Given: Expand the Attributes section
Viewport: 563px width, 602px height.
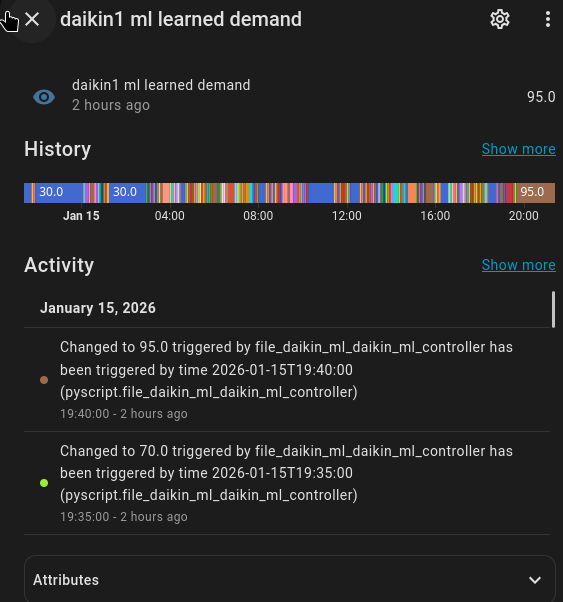Looking at the screenshot, I should (x=290, y=580).
